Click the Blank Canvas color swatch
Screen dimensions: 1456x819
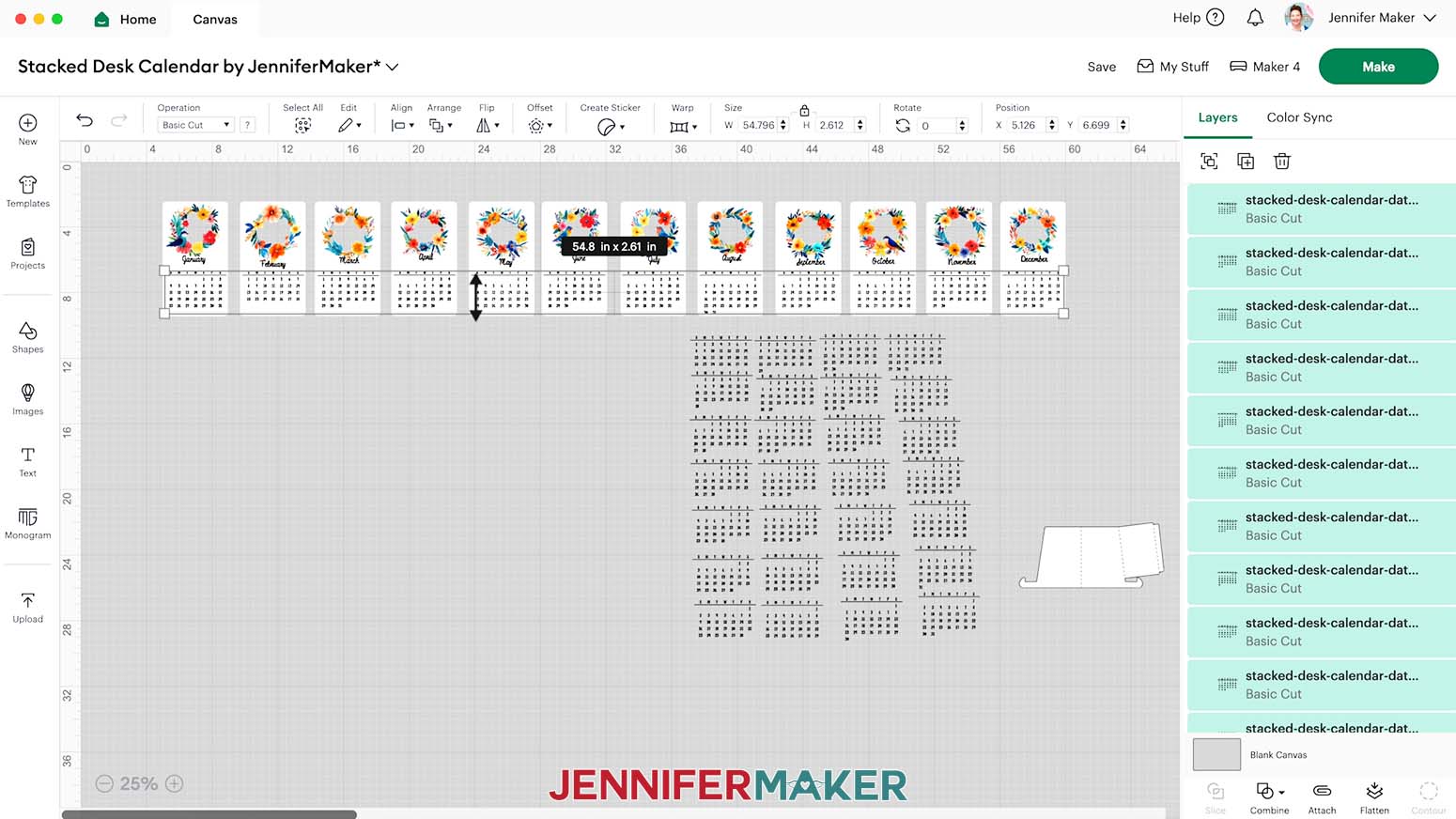click(1216, 754)
